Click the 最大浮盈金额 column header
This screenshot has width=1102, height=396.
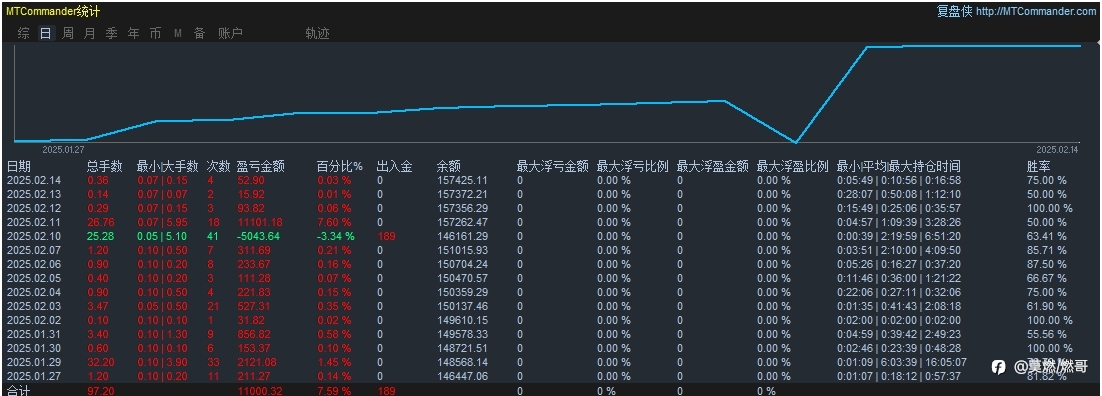[x=713, y=167]
